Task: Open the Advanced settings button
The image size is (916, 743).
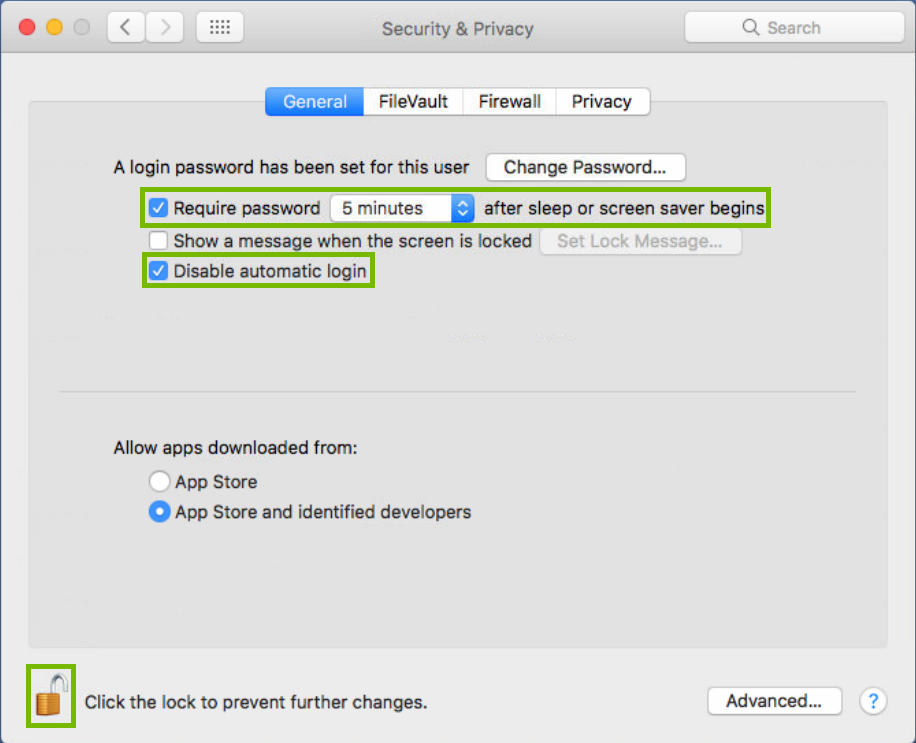Action: click(774, 701)
